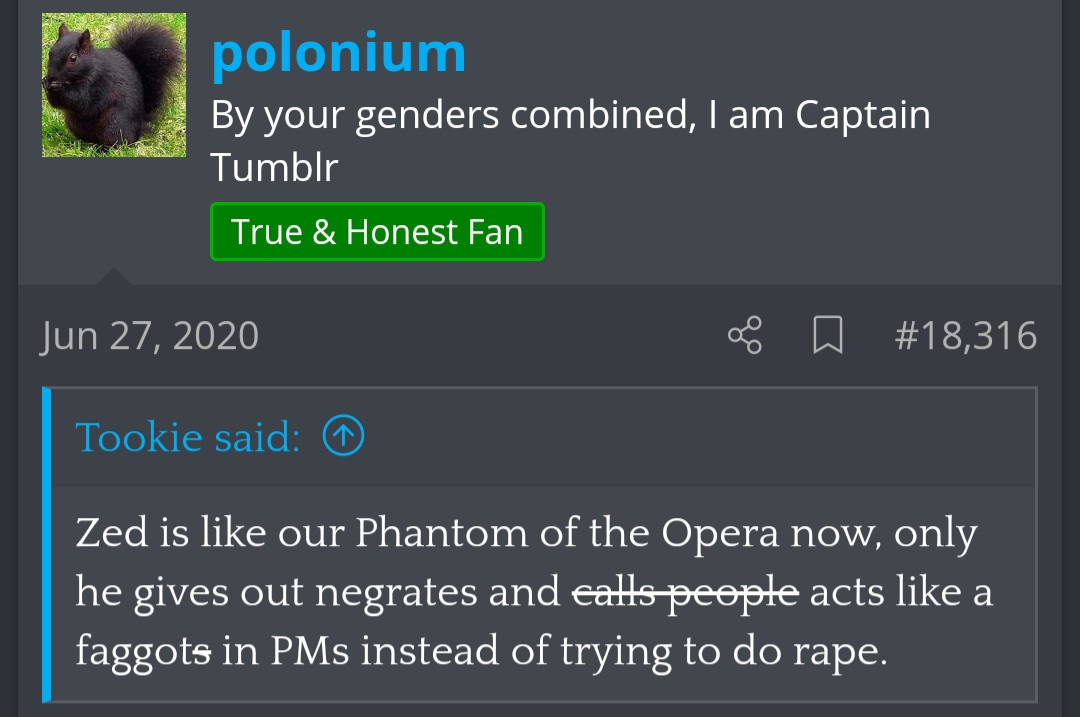The image size is (1080, 717).
Task: Click "Phantom of the Opera" in the quote
Action: [x=567, y=533]
